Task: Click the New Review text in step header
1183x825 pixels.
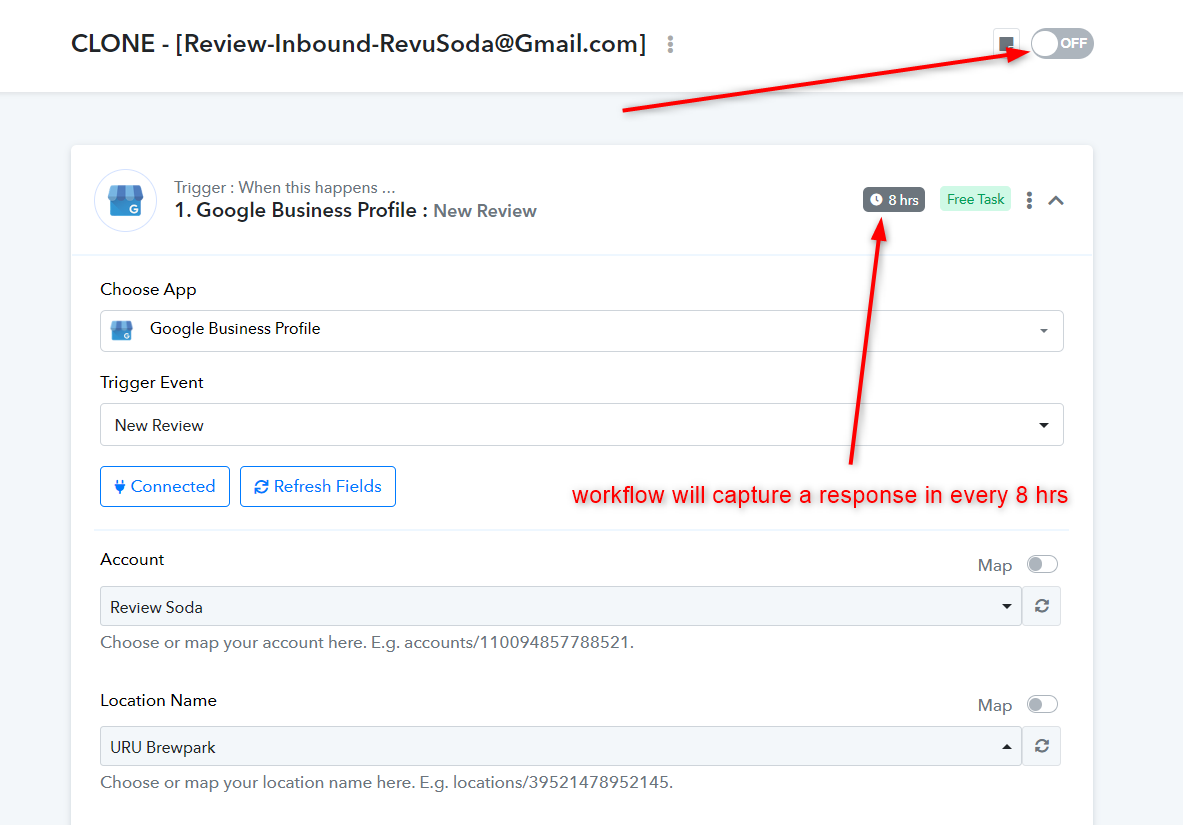Action: point(484,211)
